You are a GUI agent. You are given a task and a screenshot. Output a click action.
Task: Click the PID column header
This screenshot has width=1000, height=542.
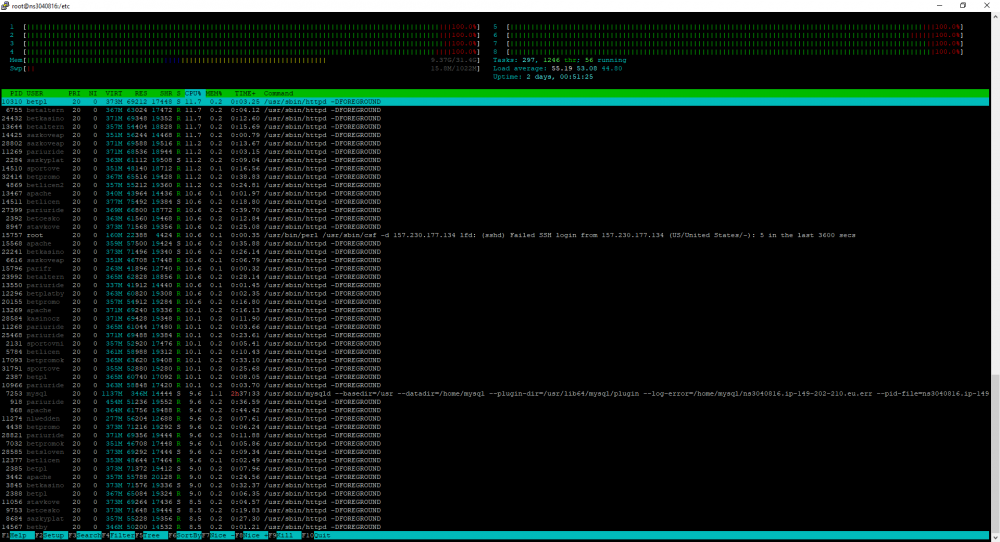pyautogui.click(x=15, y=93)
